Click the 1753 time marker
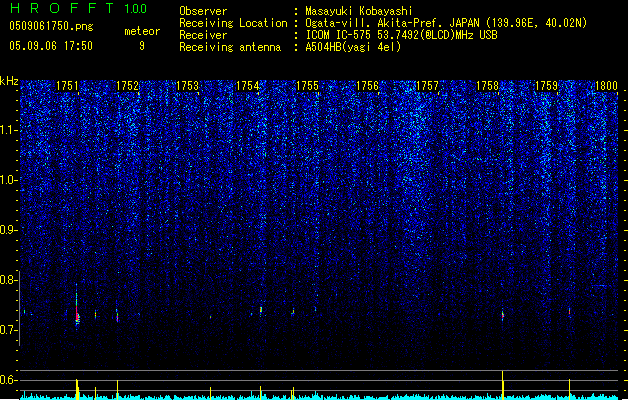This screenshot has width=629, height=400. pyautogui.click(x=187, y=86)
